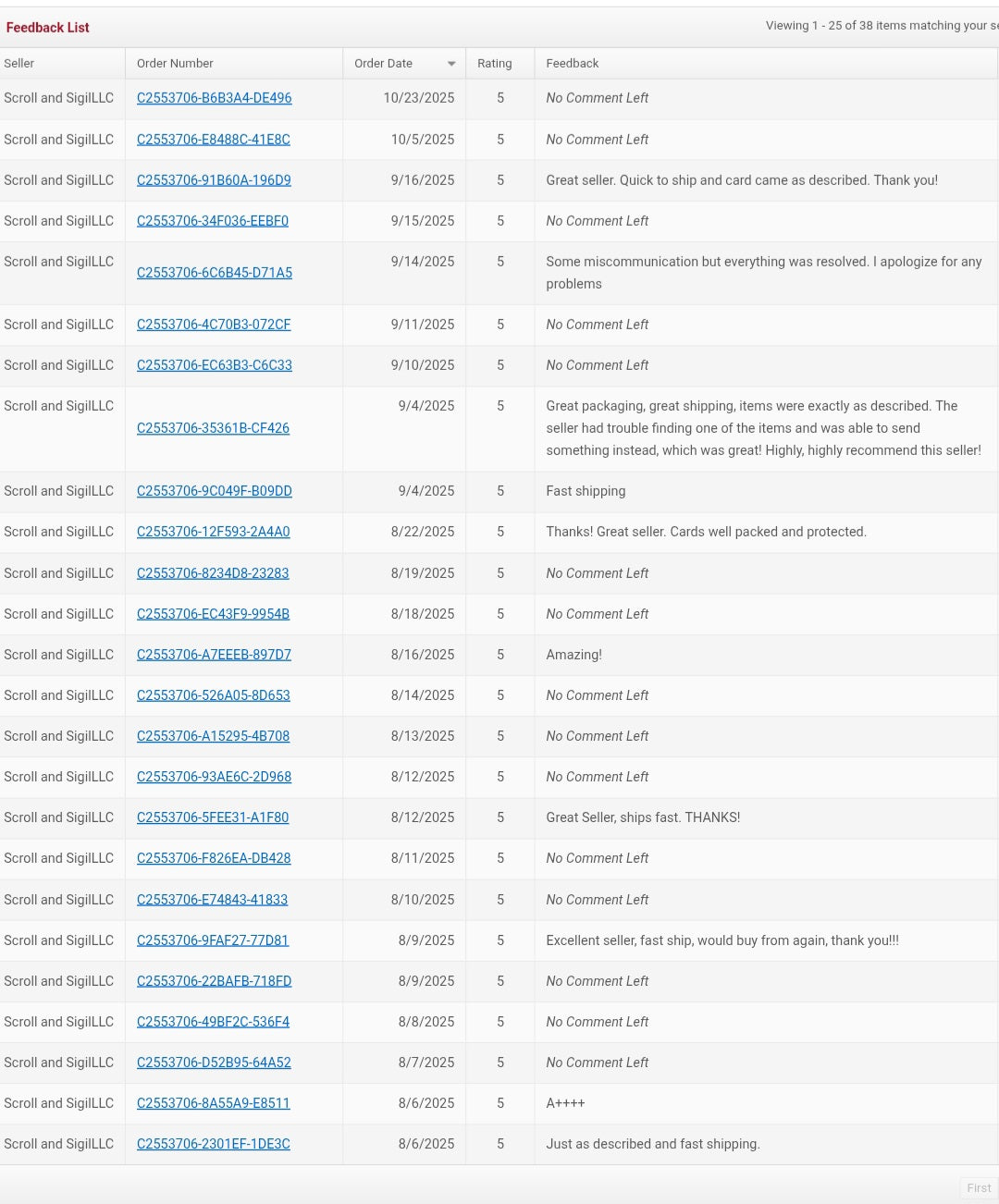Open order C2553706-8A55A9-E8511
The height and width of the screenshot is (1204, 999).
coord(213,1103)
